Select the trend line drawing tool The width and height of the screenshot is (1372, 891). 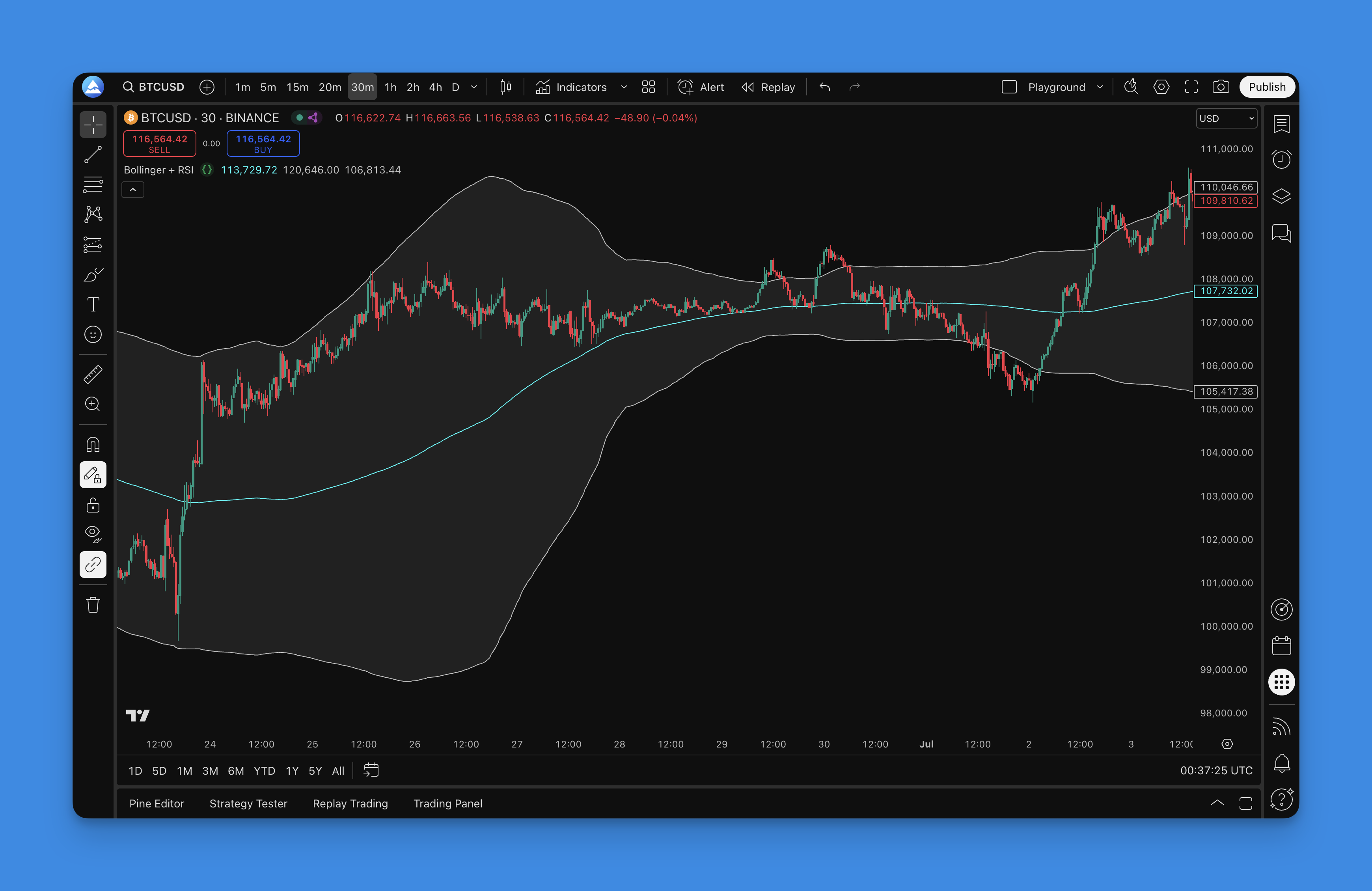click(x=93, y=155)
